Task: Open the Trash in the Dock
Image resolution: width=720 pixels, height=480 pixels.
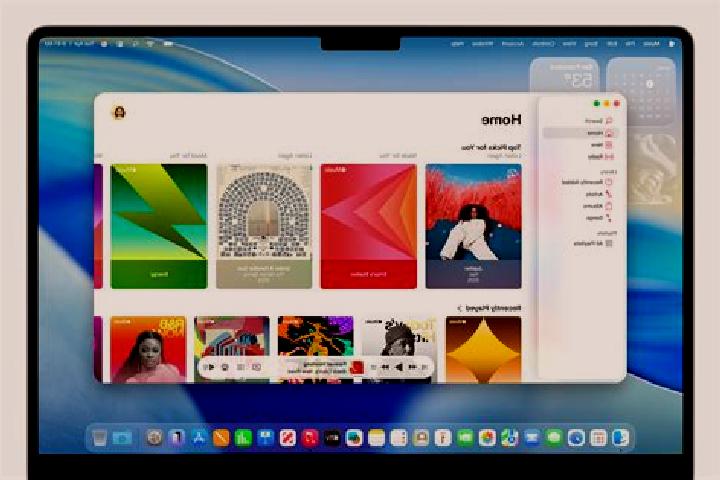Action: coord(100,437)
